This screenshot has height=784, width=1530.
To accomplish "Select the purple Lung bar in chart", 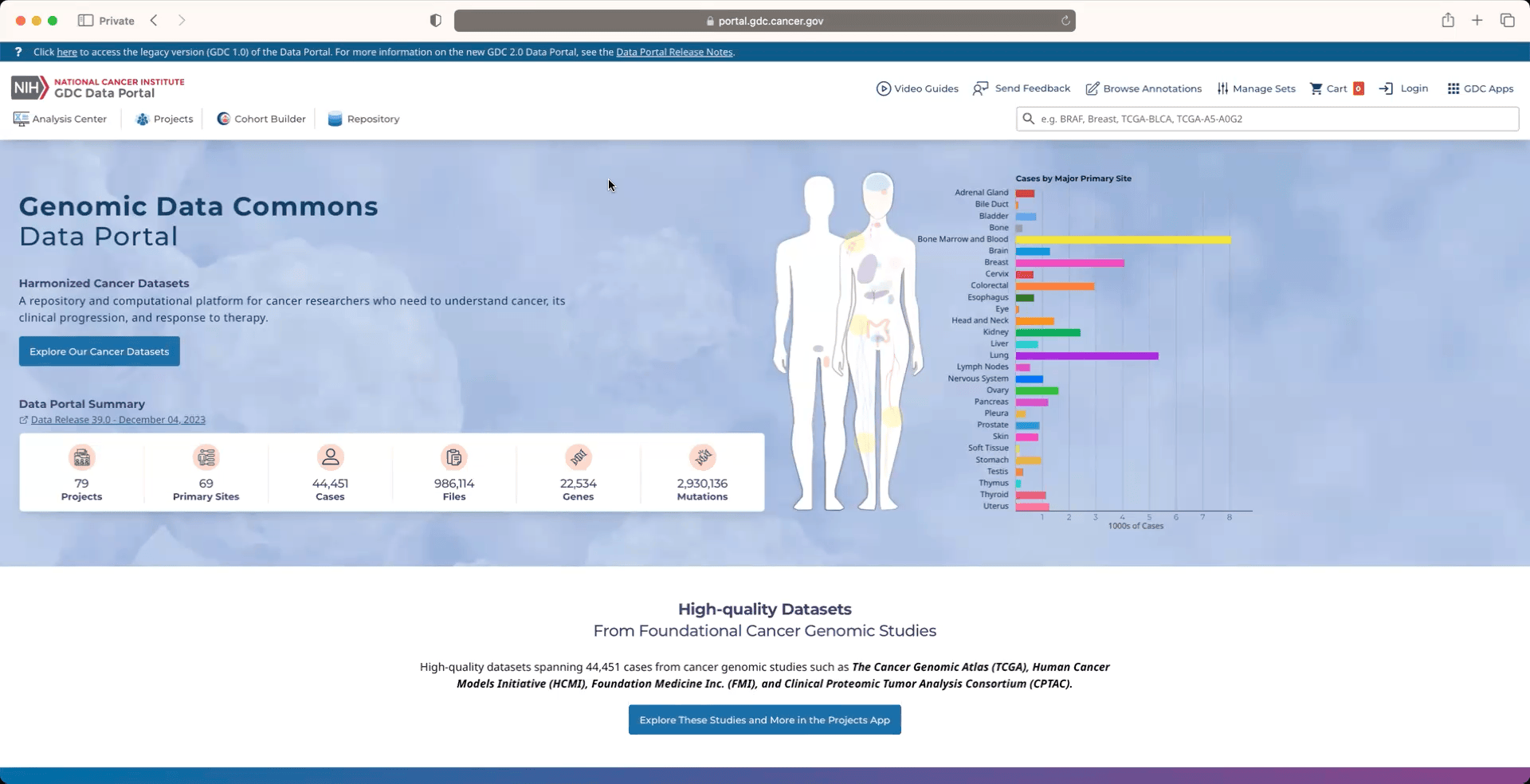I will [1086, 356].
